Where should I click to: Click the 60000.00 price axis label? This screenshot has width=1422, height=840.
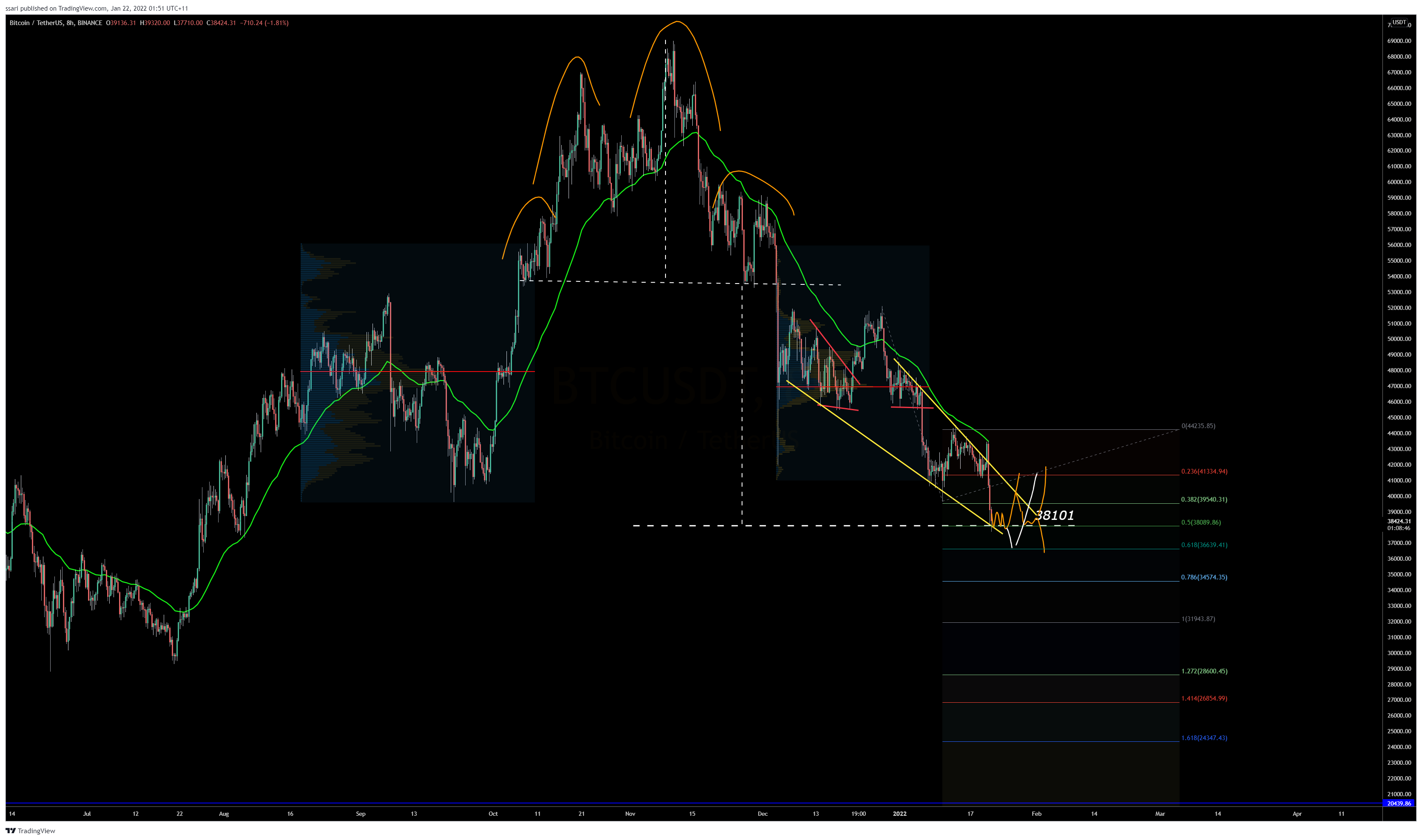pos(1399,182)
